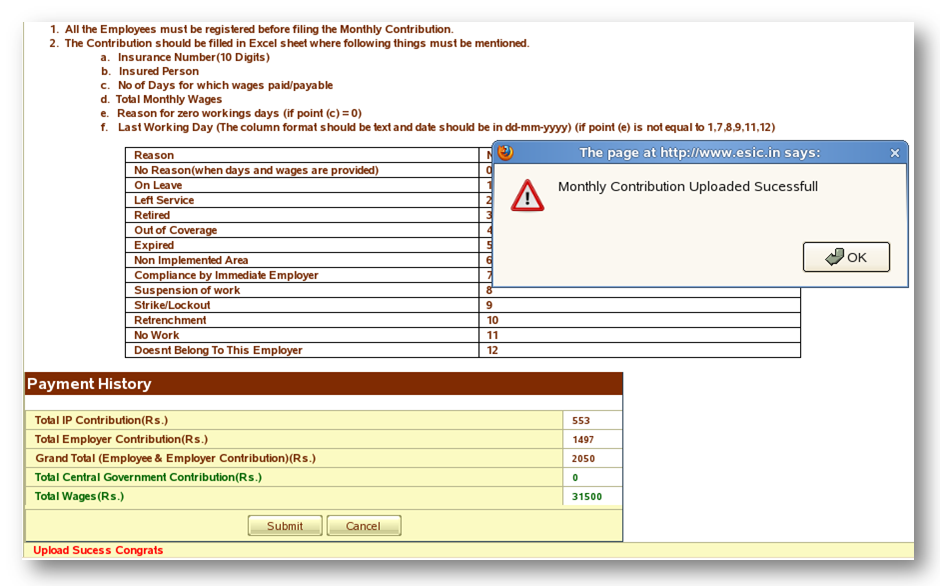Click the Upload Sucess Congrats message
The image size is (940, 586).
click(x=96, y=550)
